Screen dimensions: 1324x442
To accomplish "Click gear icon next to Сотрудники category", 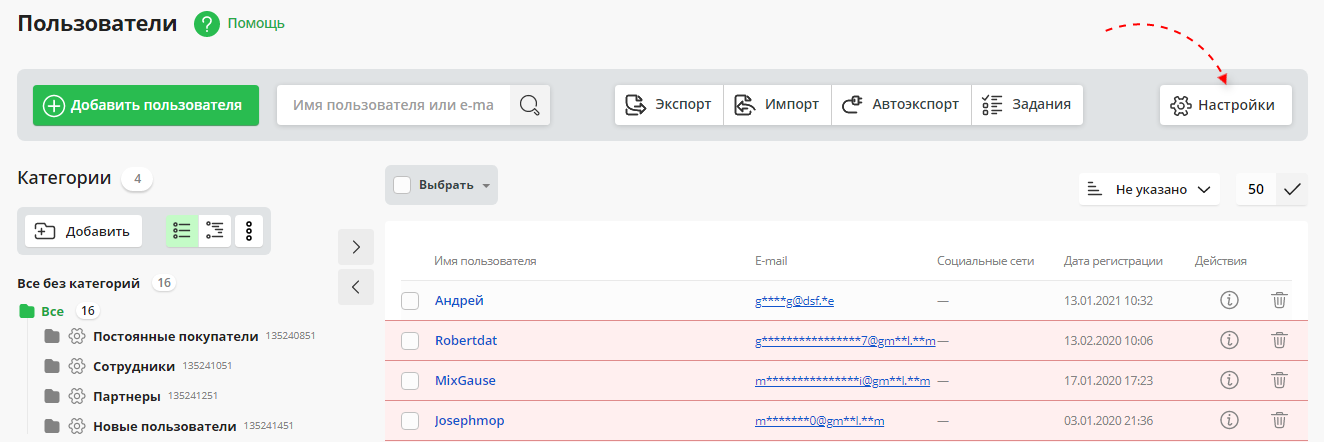I will click(x=77, y=366).
